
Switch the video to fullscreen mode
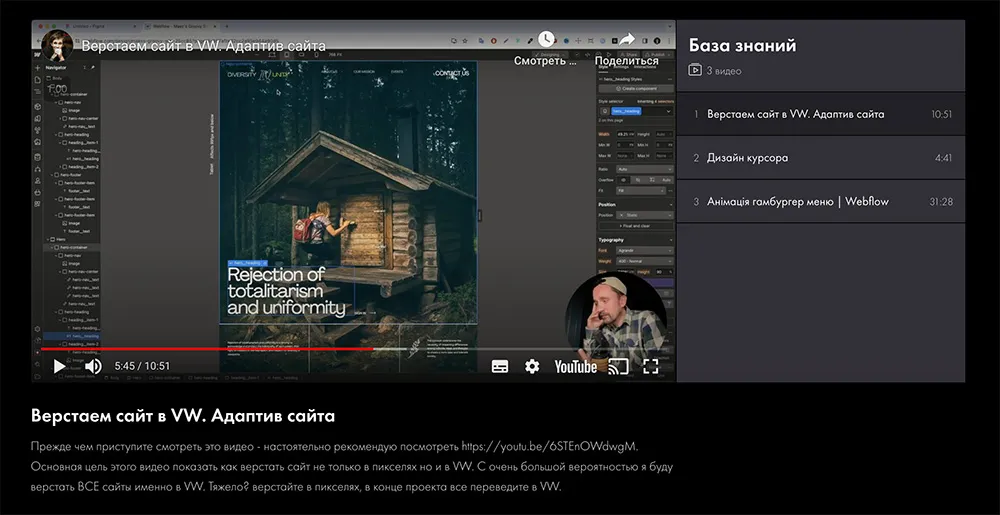pos(651,366)
